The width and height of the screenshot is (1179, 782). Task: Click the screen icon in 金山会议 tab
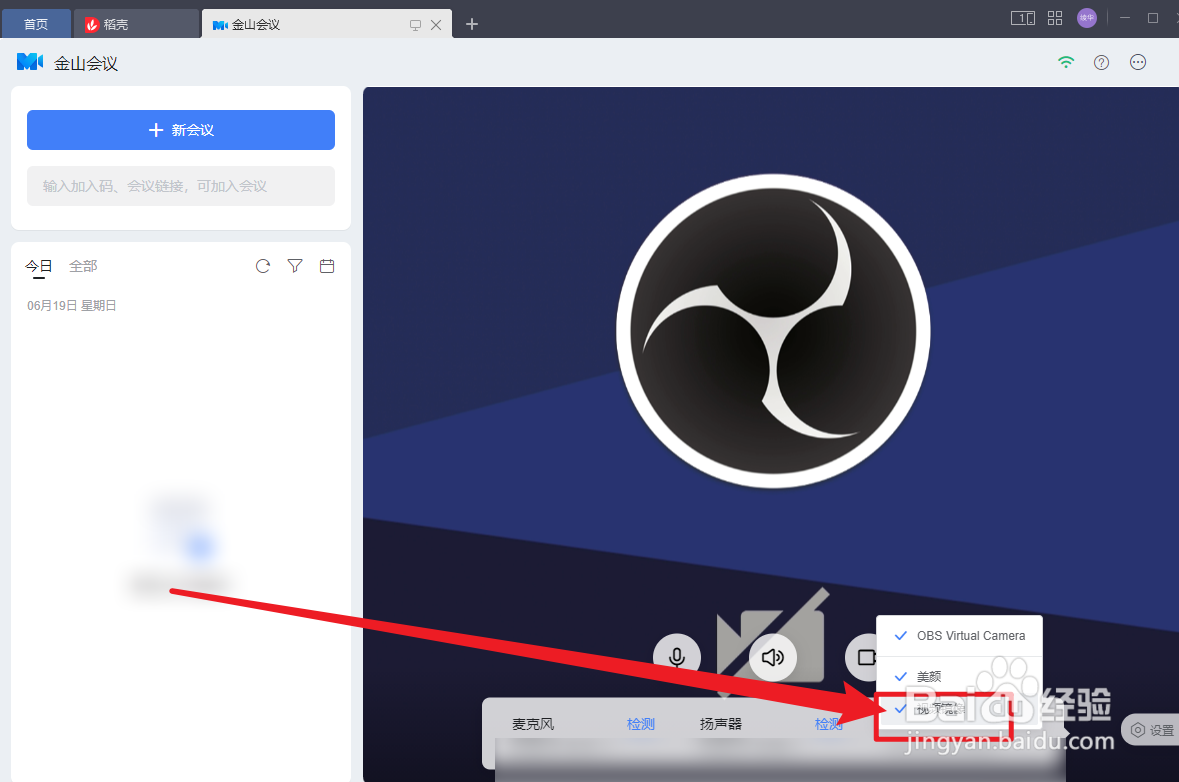[415, 25]
